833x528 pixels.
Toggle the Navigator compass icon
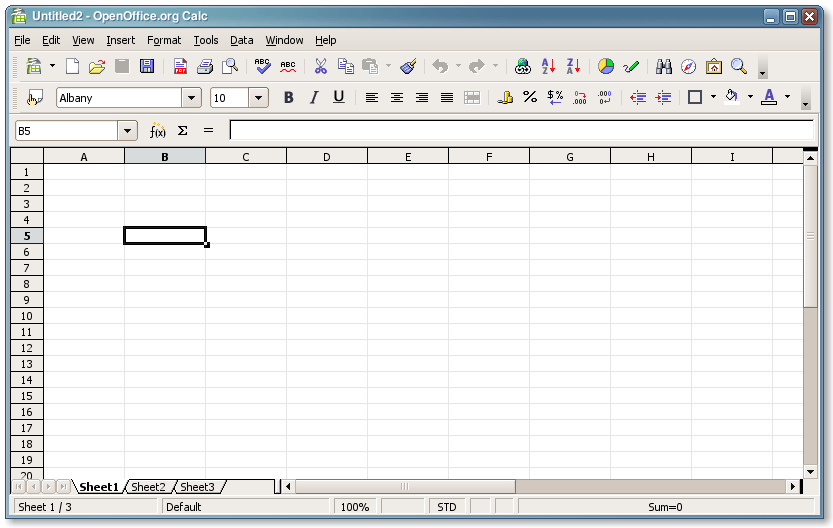click(x=688, y=66)
